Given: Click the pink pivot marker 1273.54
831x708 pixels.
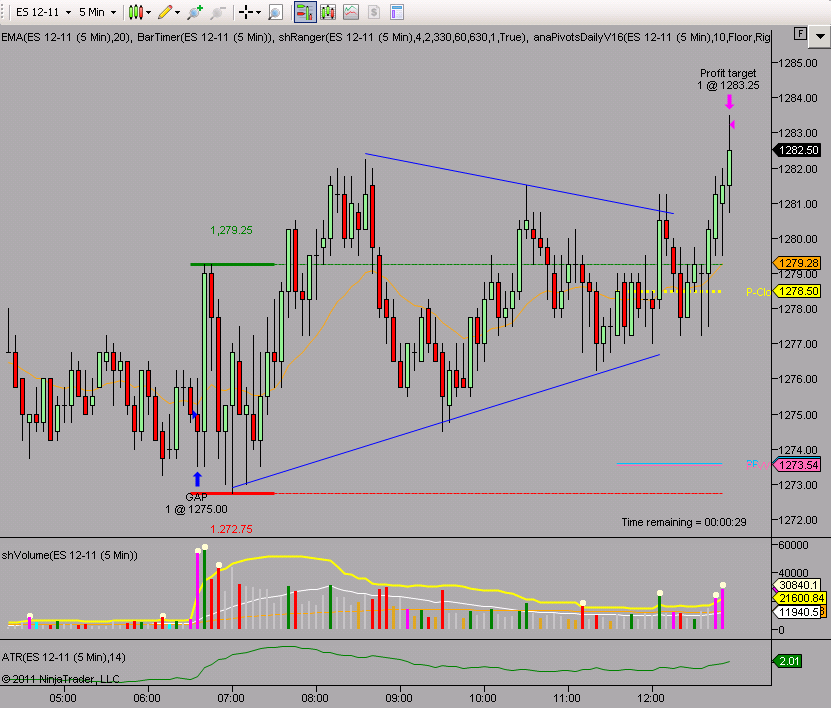Looking at the screenshot, I should coord(798,465).
